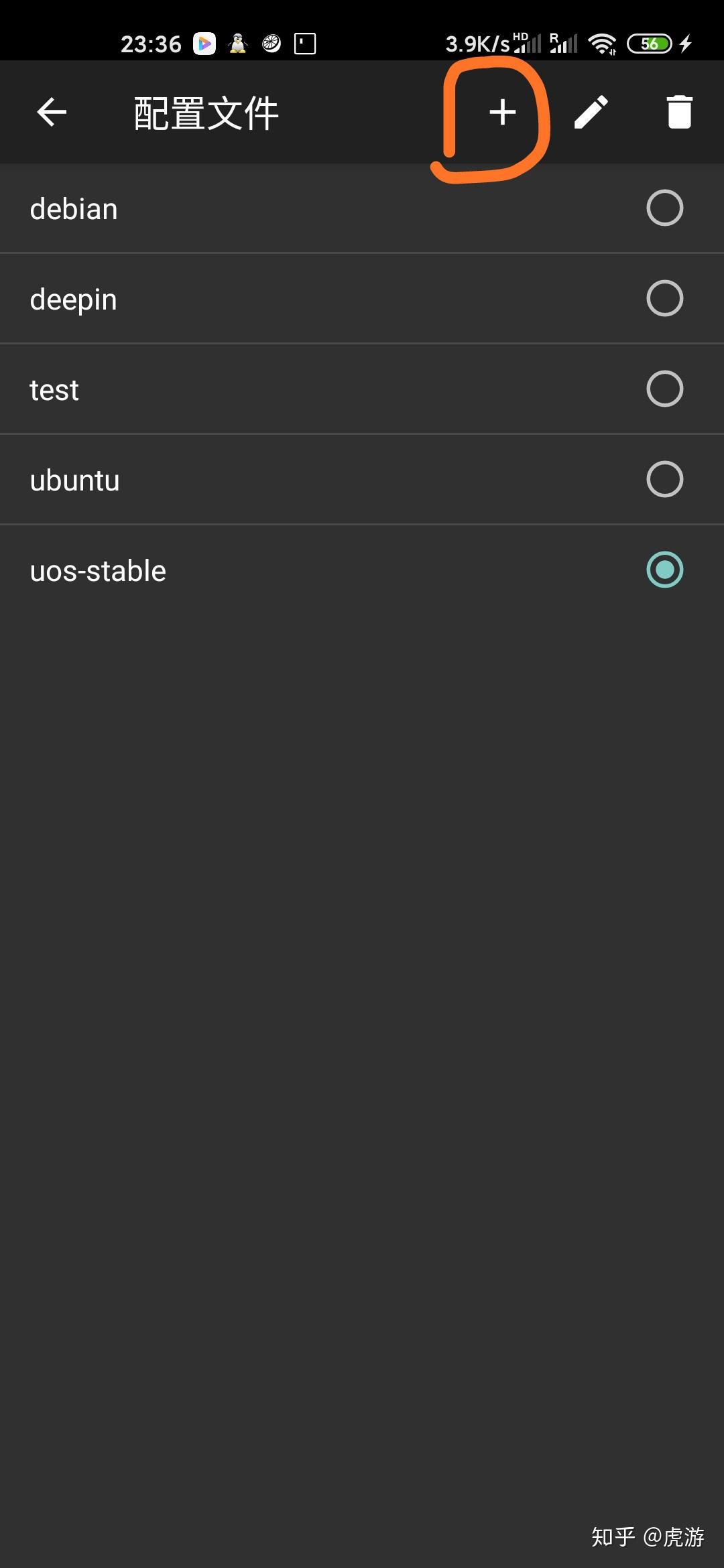Tap the ubuntu profile name
This screenshot has width=724, height=1568.
pos(75,479)
